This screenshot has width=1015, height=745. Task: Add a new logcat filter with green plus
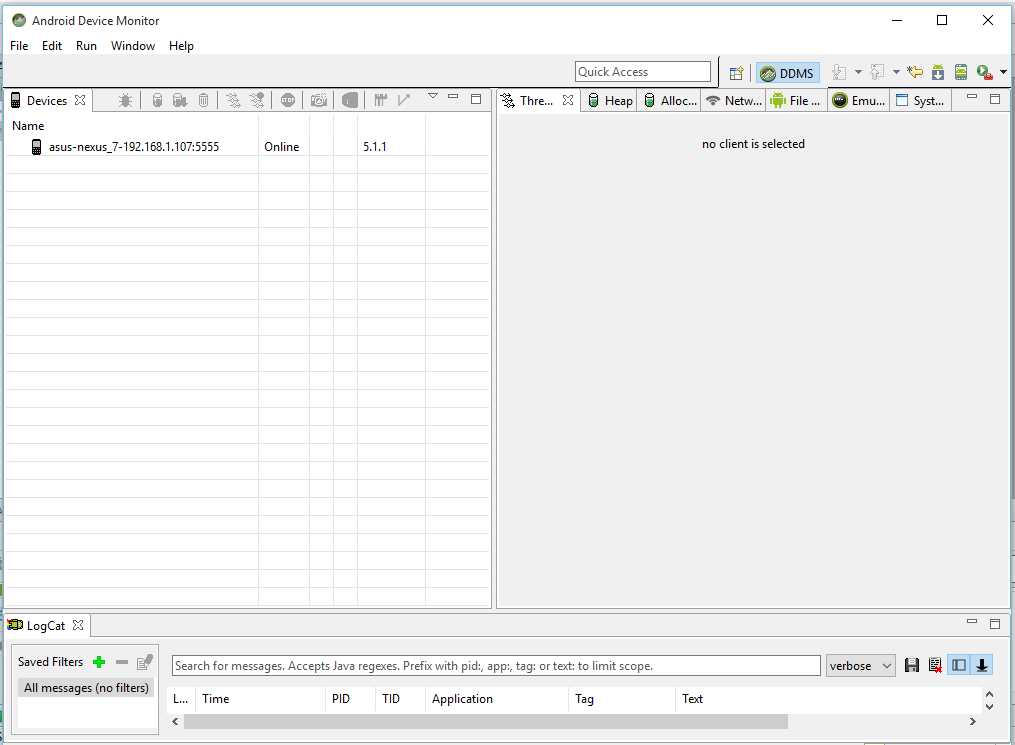99,662
